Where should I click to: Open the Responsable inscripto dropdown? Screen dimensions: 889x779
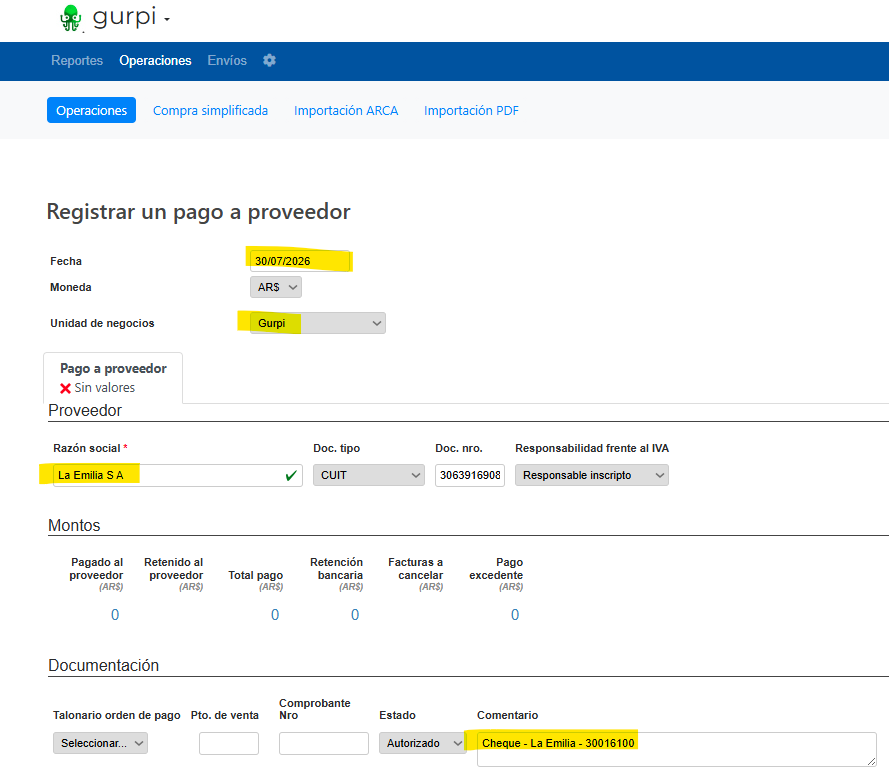591,475
